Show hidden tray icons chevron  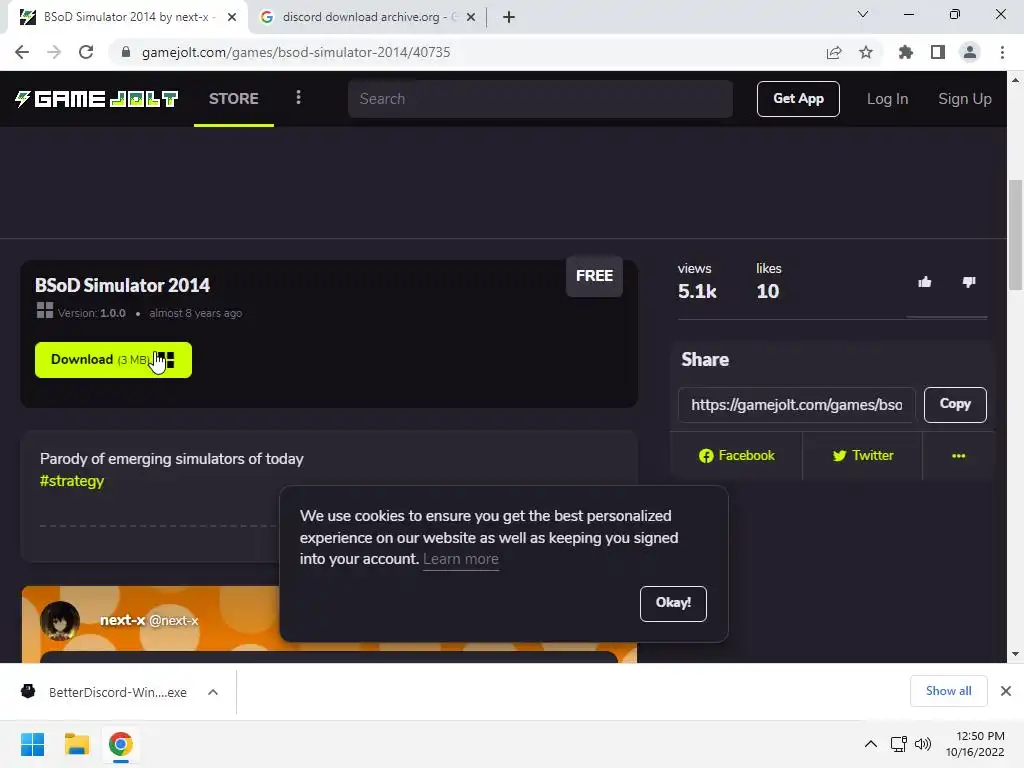pos(871,744)
